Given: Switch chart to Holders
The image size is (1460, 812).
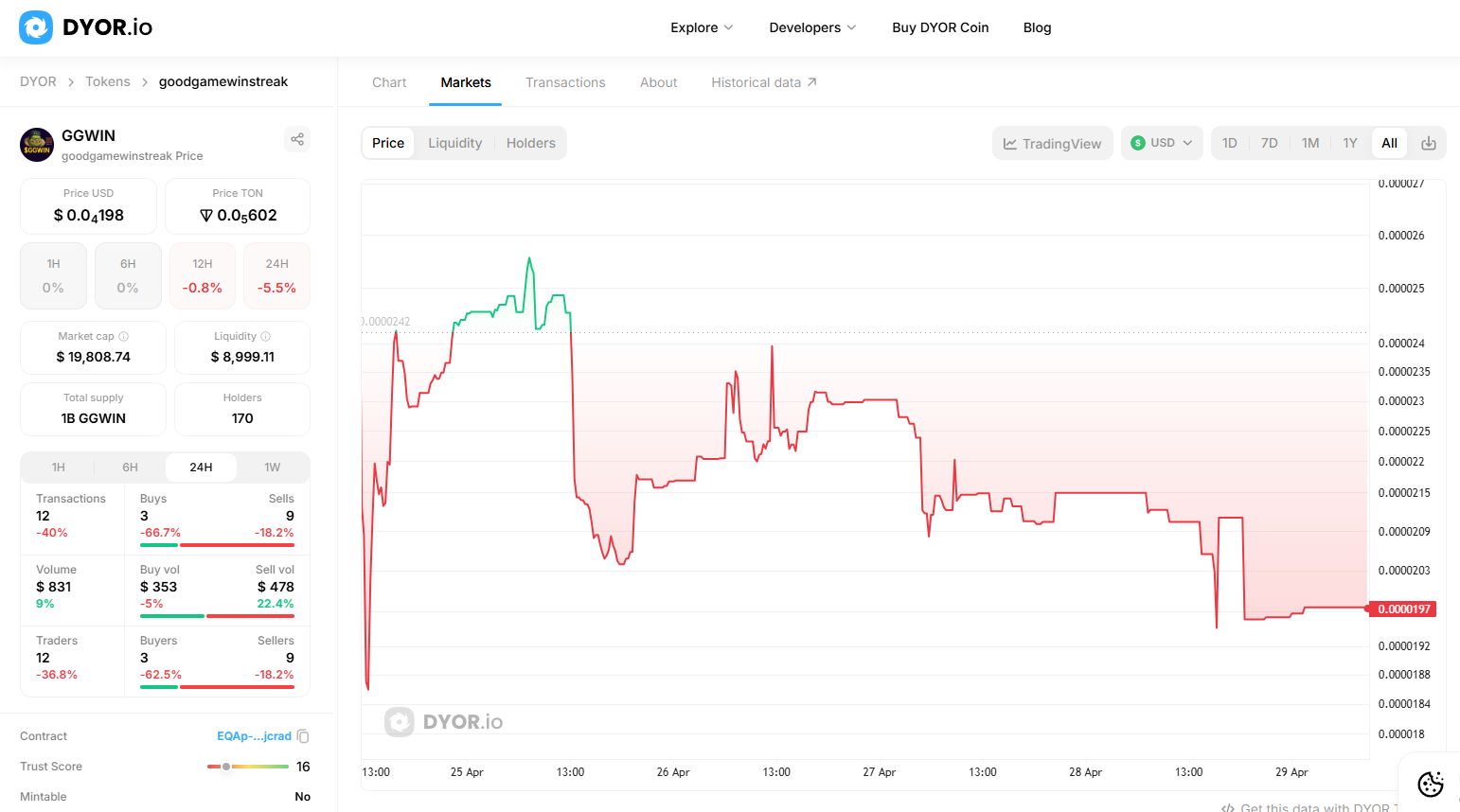Looking at the screenshot, I should 530,143.
